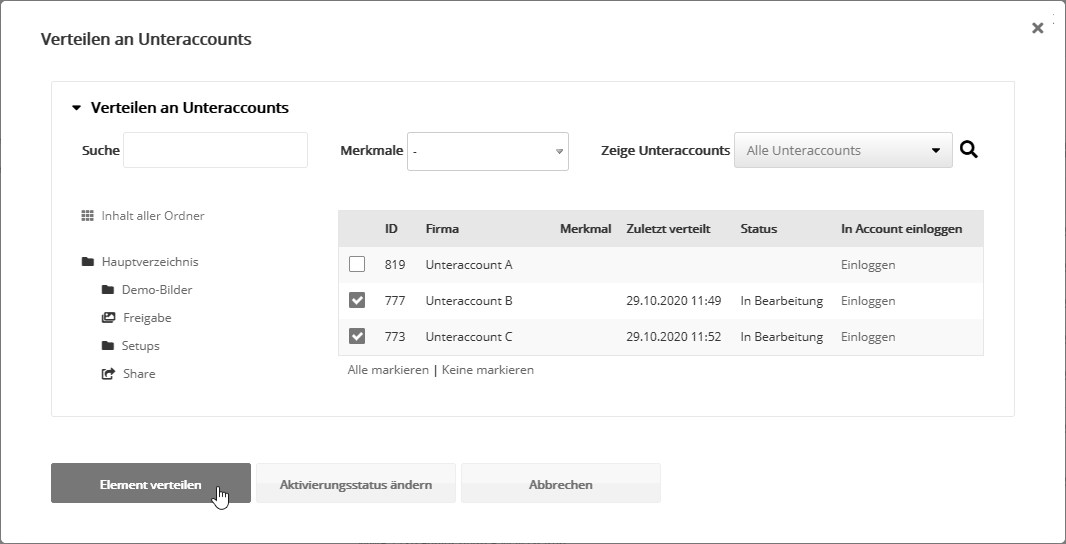The height and width of the screenshot is (544, 1066).
Task: Check the box for Unteraccount A
Action: click(357, 265)
